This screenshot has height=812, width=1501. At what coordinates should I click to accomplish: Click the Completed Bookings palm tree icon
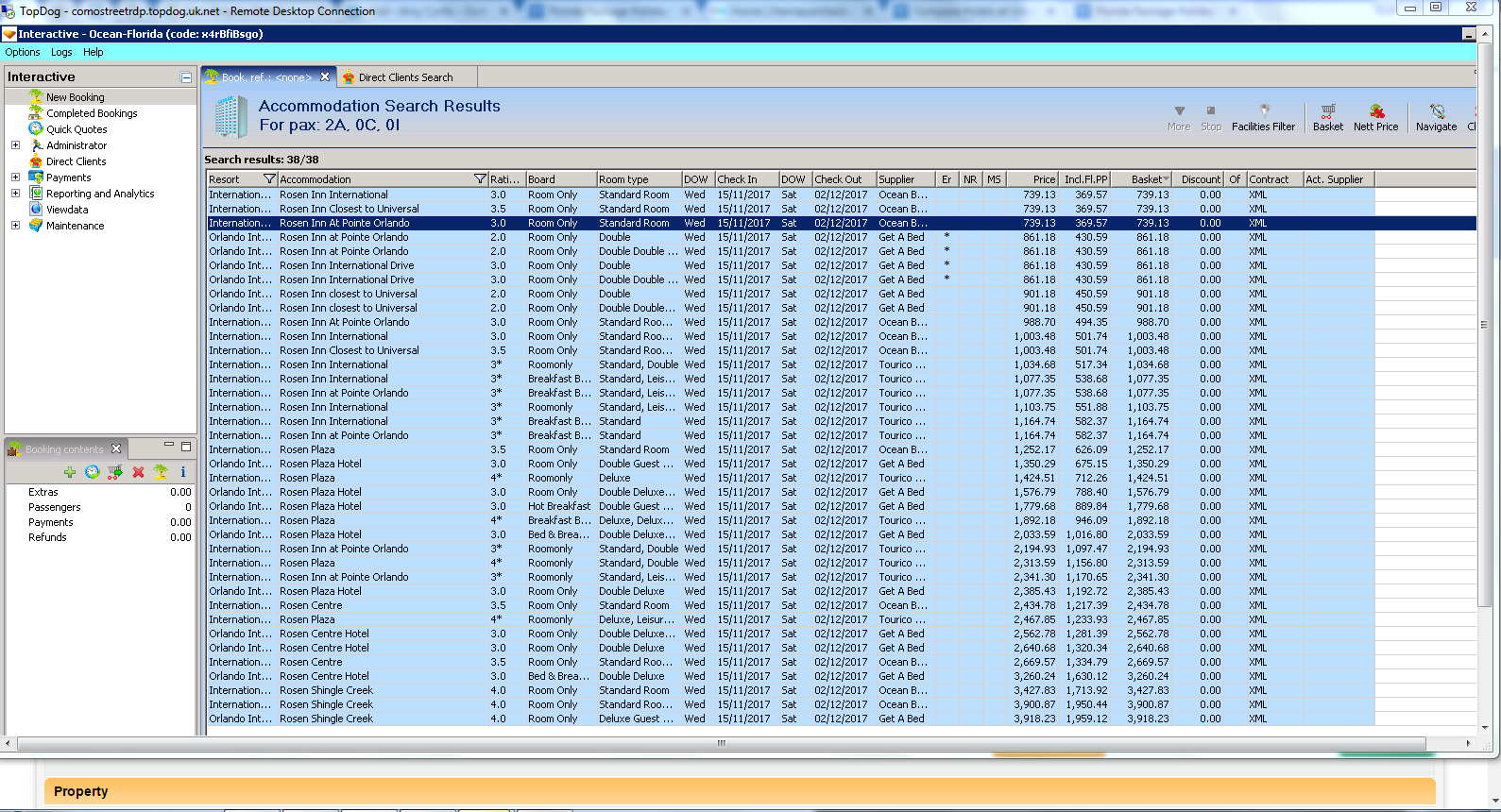[36, 112]
